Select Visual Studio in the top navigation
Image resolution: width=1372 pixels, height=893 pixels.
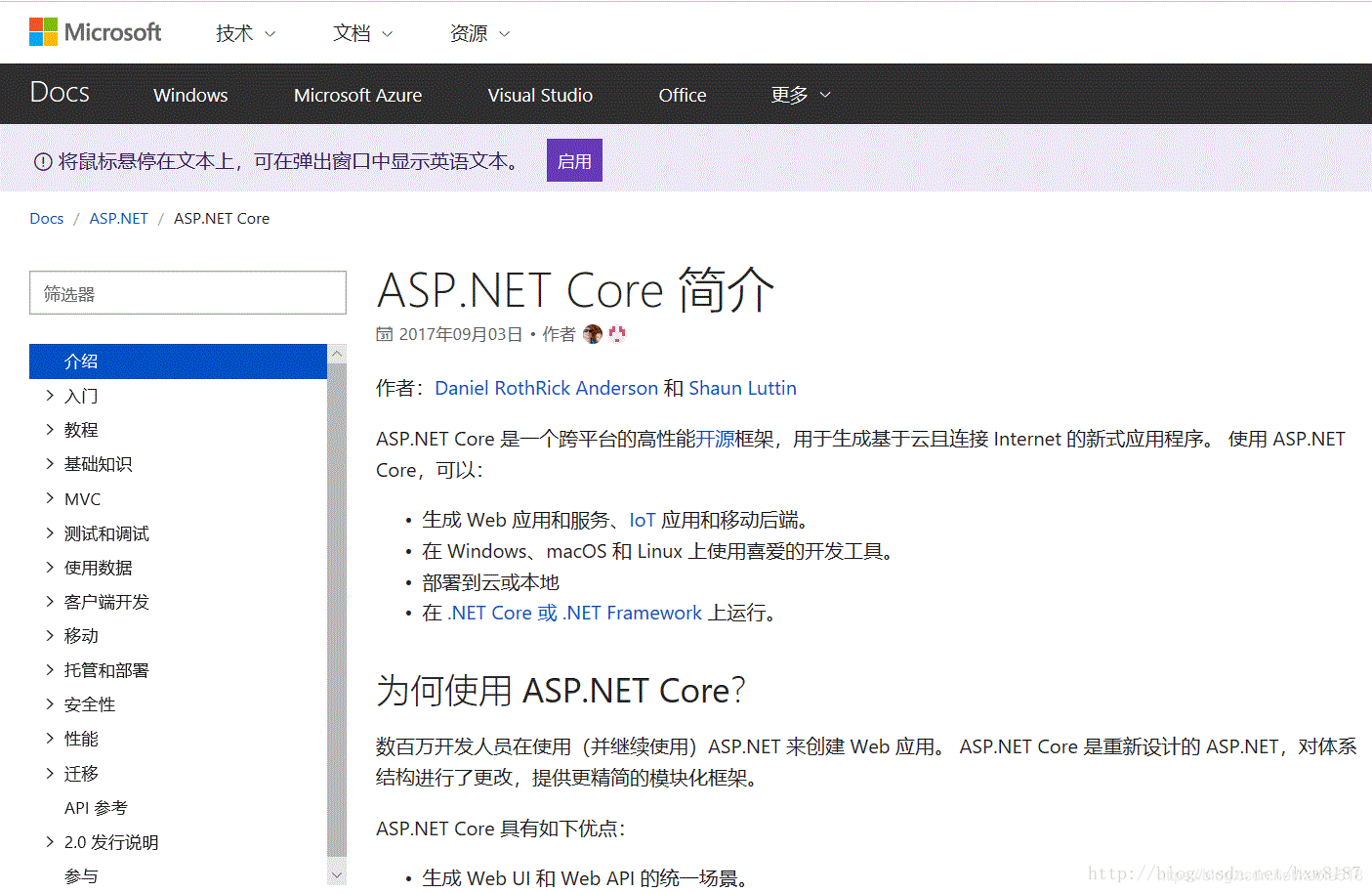540,95
